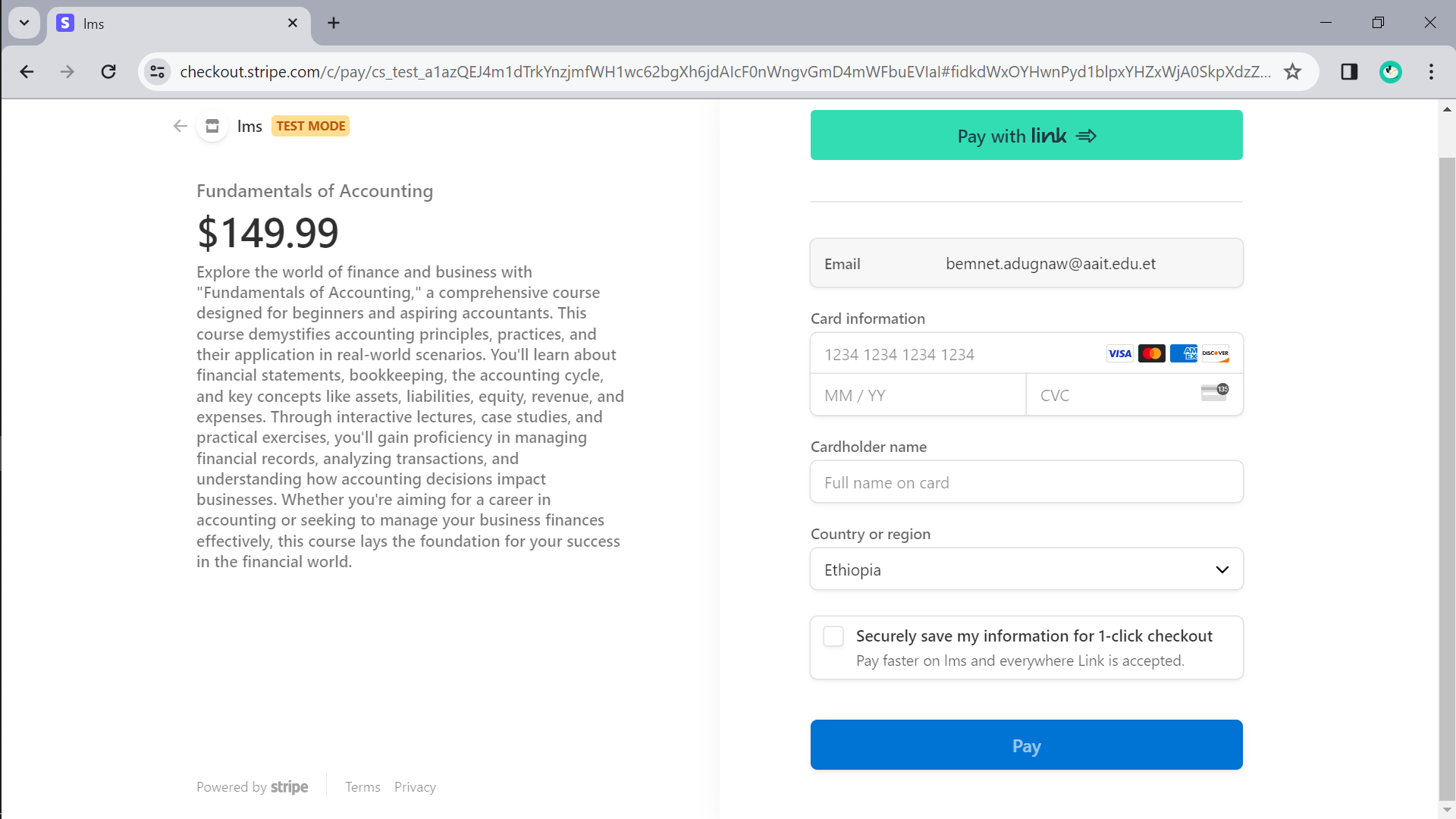Click the site information icon in address bar
This screenshot has width=1456, height=819.
tap(157, 71)
